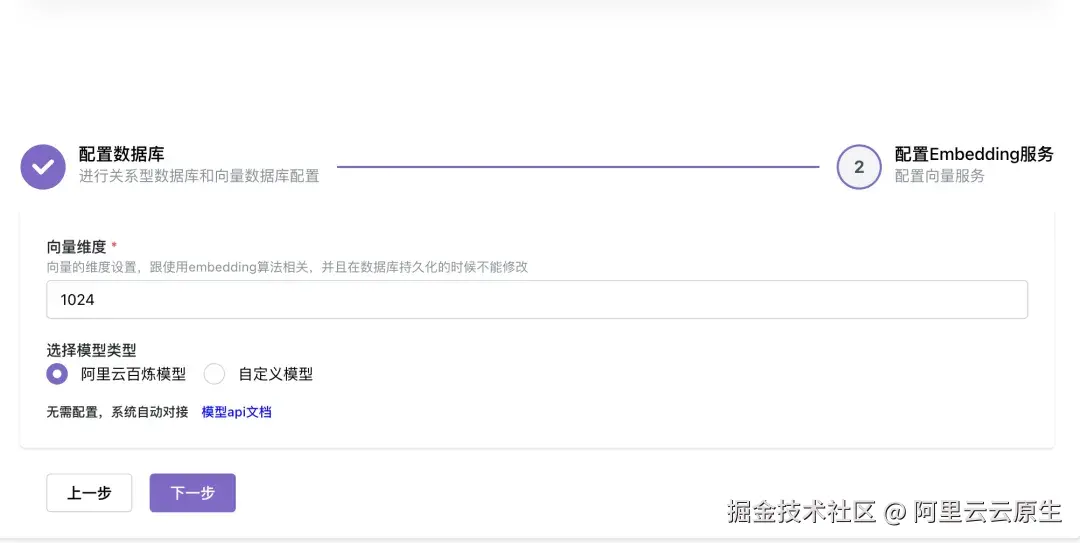1080x543 pixels.
Task: Open the 模型api文档 link
Action: 236,412
